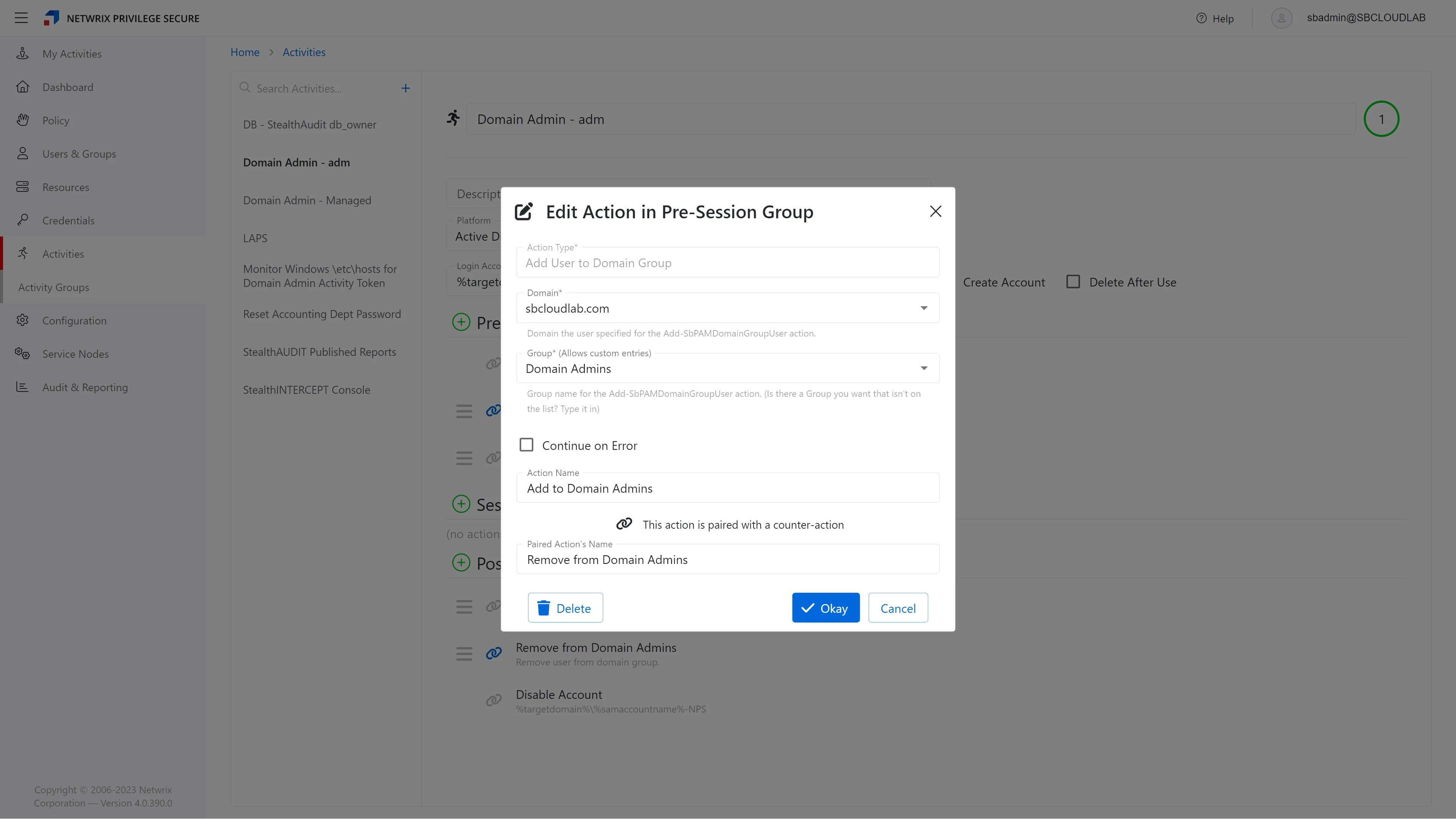Click the green plus icon next to Session
This screenshot has height=819, width=1456.
click(461, 504)
